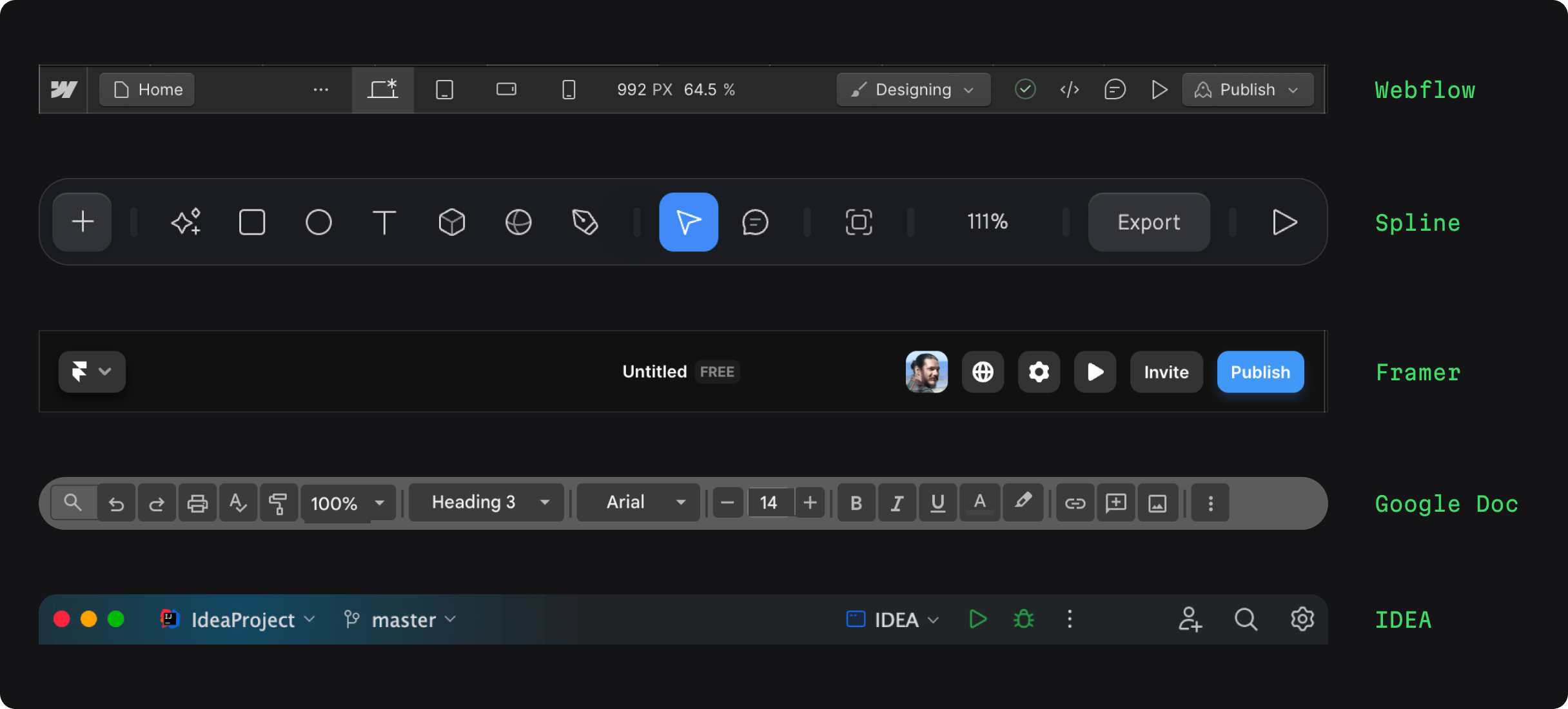Click the insert image icon in Google Docs

(1157, 503)
